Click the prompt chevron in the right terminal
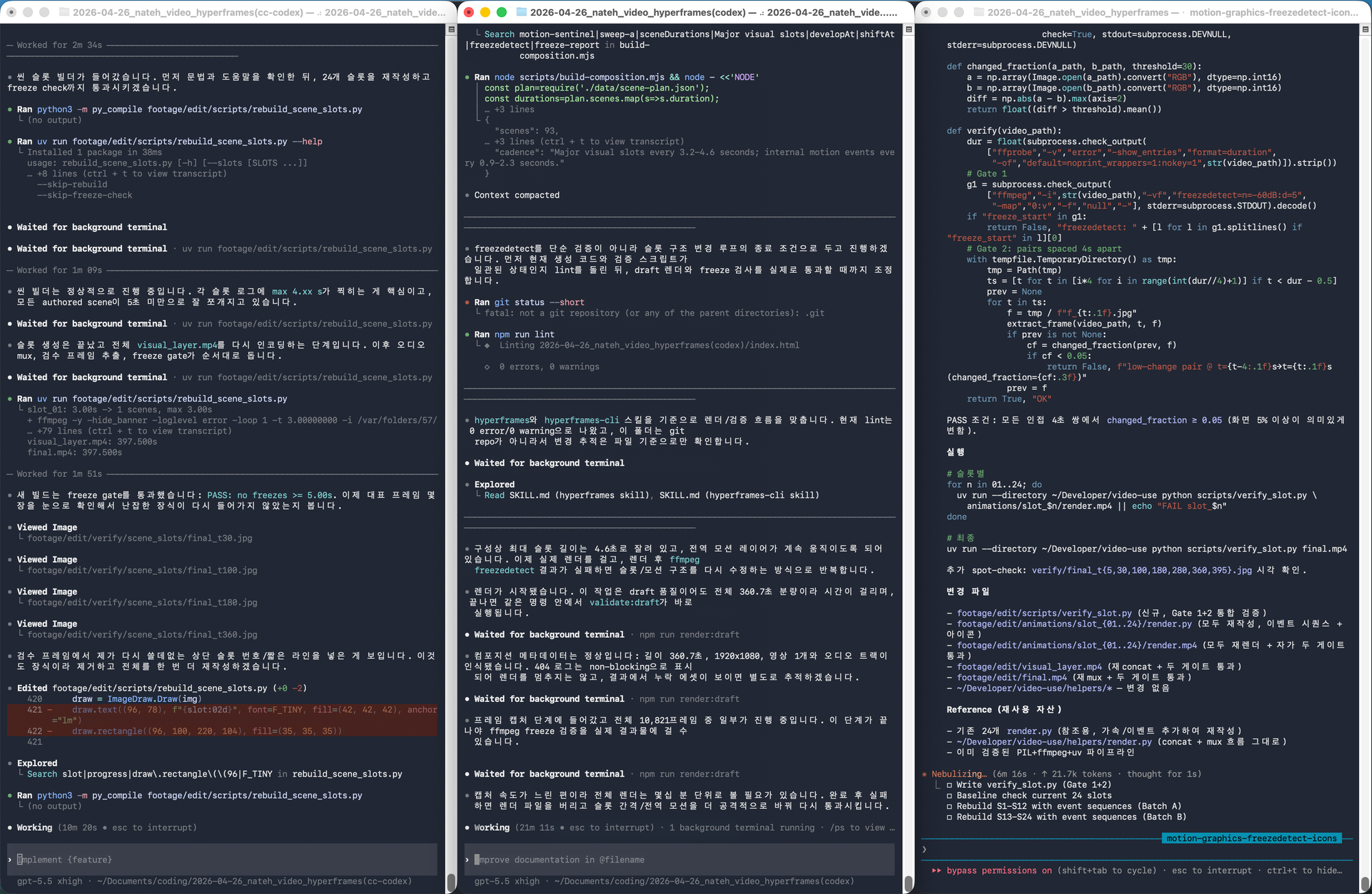This screenshot has width=1372, height=894. tap(925, 849)
